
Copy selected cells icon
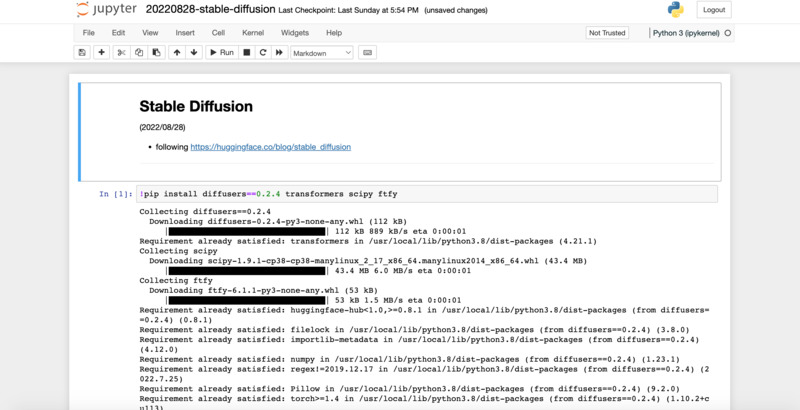pyautogui.click(x=139, y=52)
